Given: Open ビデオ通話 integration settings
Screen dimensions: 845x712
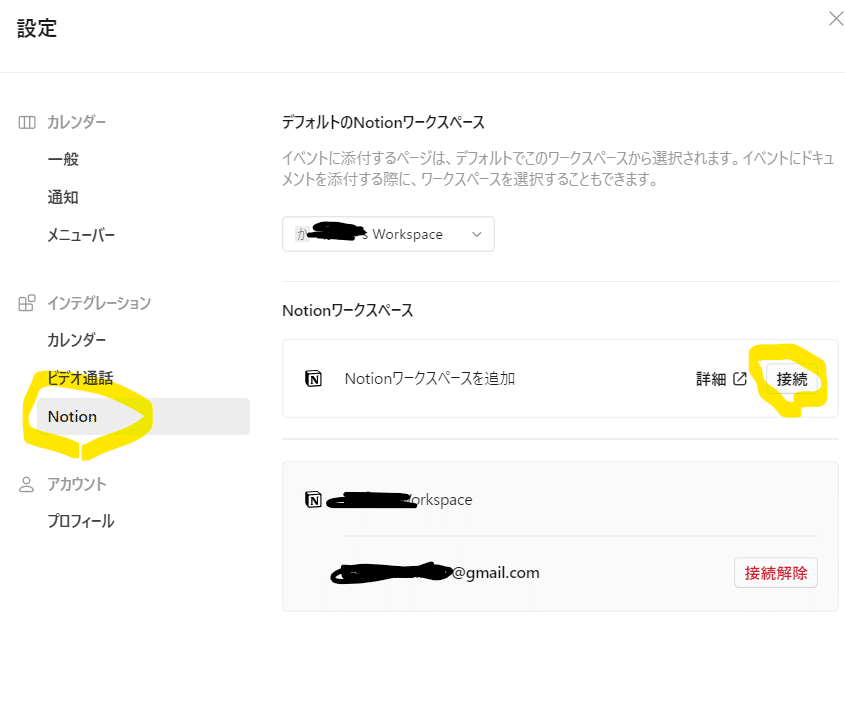Looking at the screenshot, I should [80, 378].
